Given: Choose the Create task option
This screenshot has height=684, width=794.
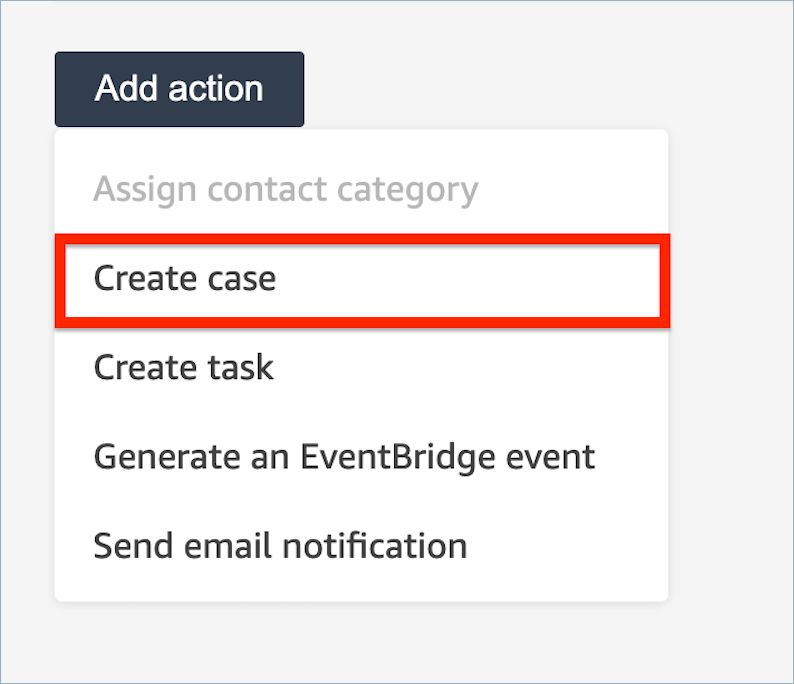Looking at the screenshot, I should click(x=184, y=367).
